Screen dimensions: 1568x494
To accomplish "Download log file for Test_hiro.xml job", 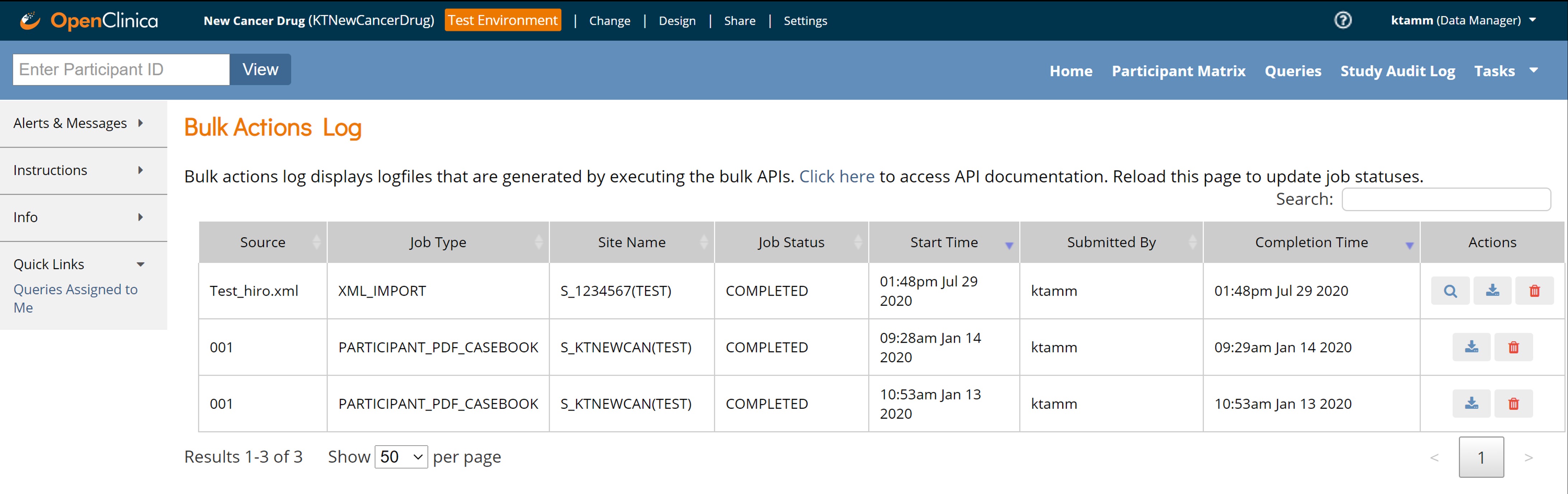I will coord(1492,291).
